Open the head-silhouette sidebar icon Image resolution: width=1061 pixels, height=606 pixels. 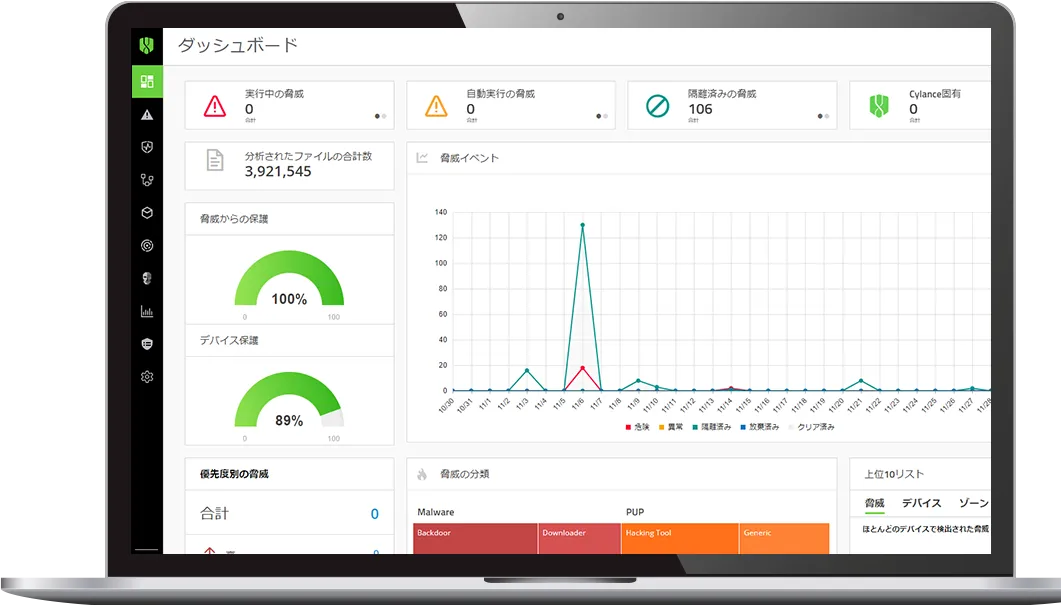[147, 278]
